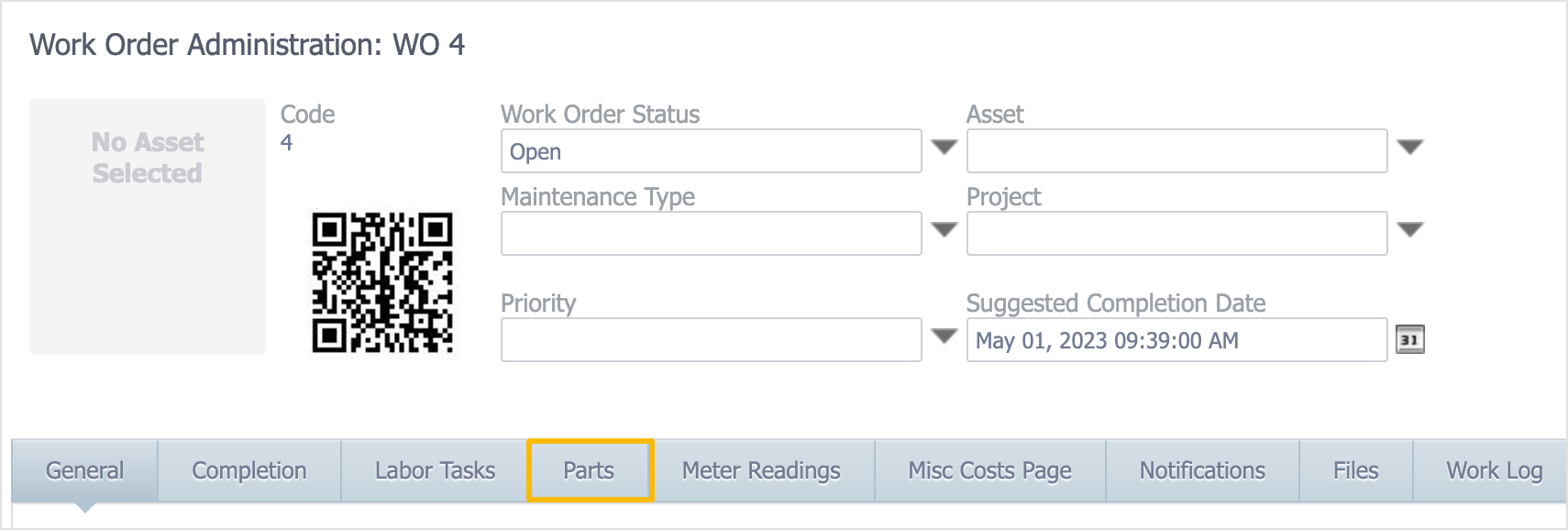Open the calendar date picker icon
Screen dimensions: 1568x530
[1409, 340]
